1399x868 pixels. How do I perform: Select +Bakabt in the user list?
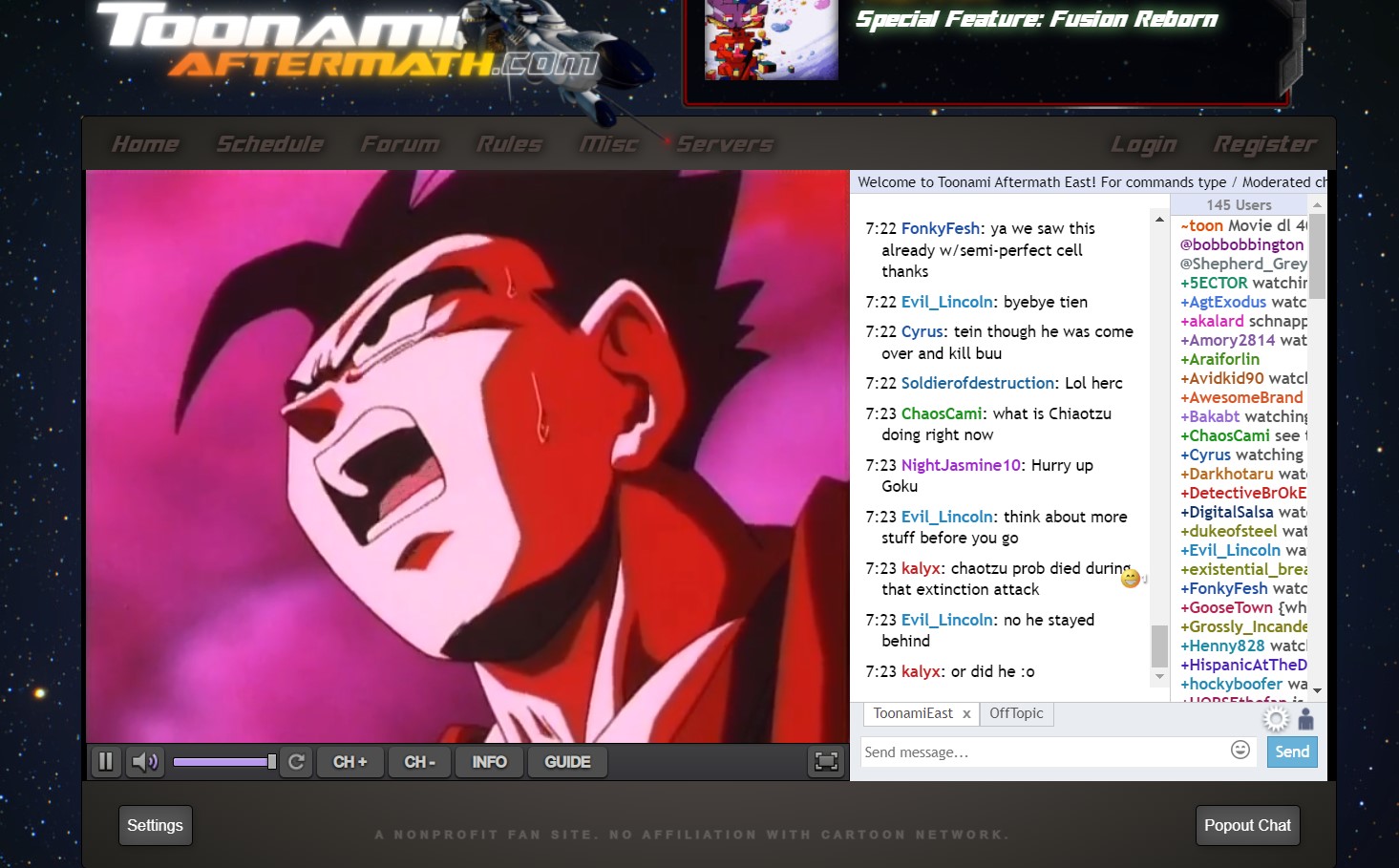[1210, 416]
